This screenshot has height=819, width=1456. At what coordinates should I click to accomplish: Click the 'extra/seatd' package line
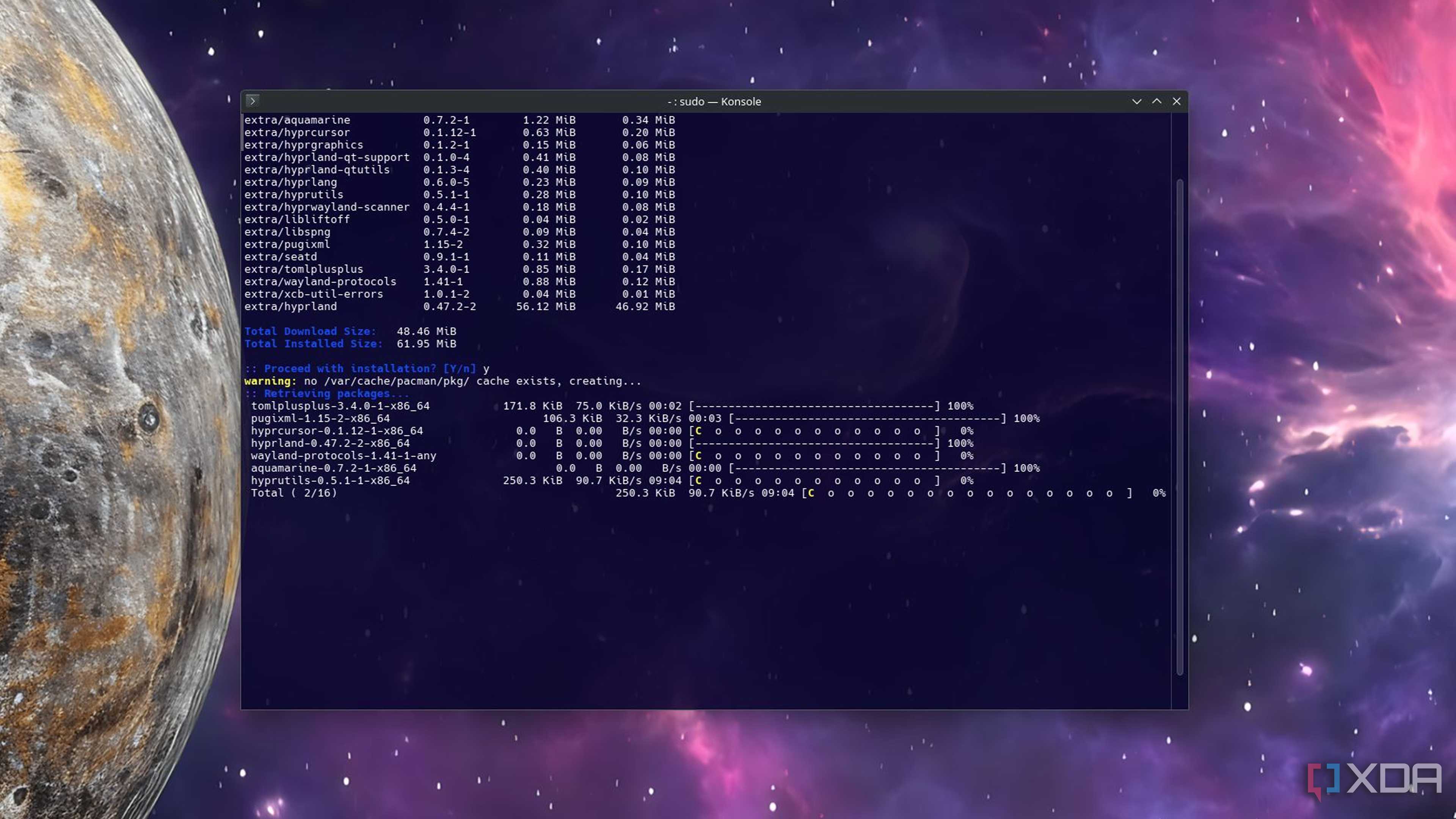coord(460,257)
